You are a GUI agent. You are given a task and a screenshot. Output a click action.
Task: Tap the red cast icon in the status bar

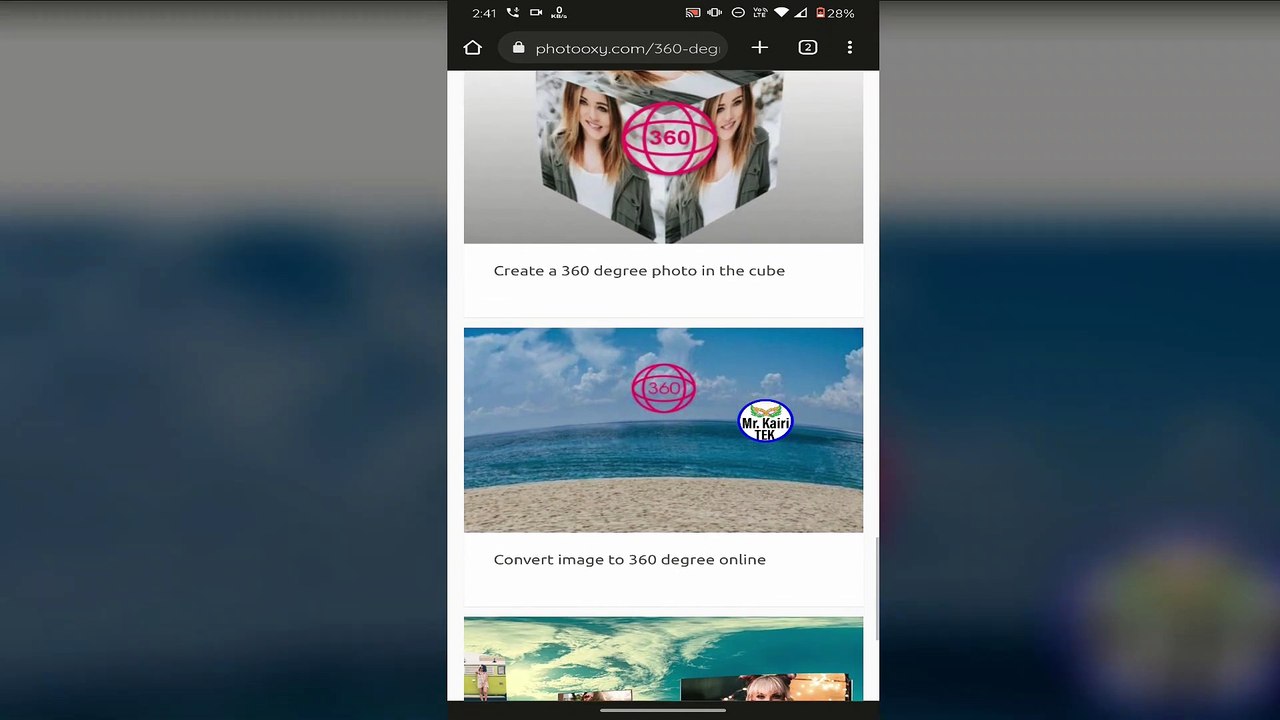[693, 13]
